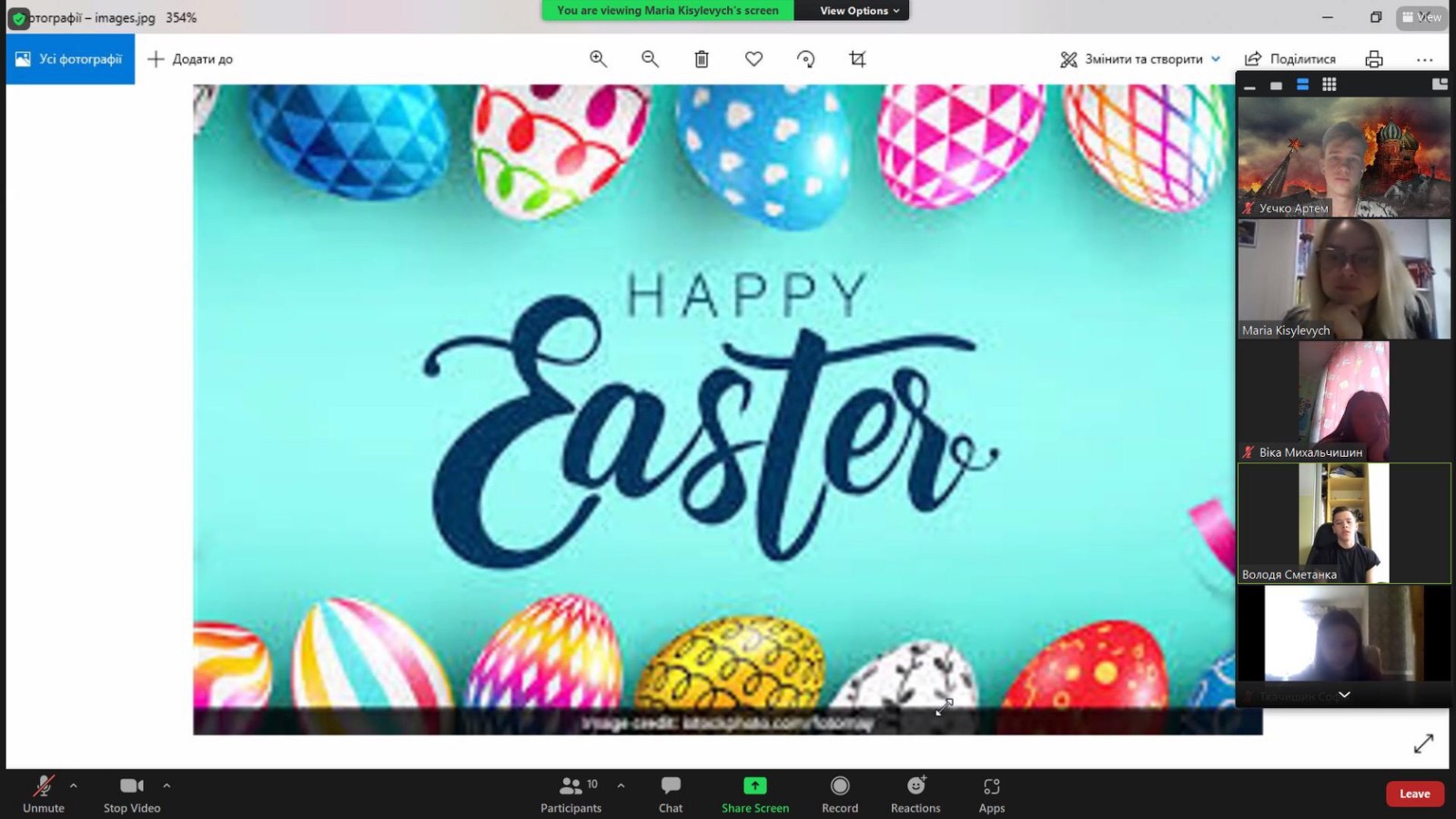Open the three-dots more options menu
Viewport: 1456px width, 819px height.
[x=1424, y=59]
